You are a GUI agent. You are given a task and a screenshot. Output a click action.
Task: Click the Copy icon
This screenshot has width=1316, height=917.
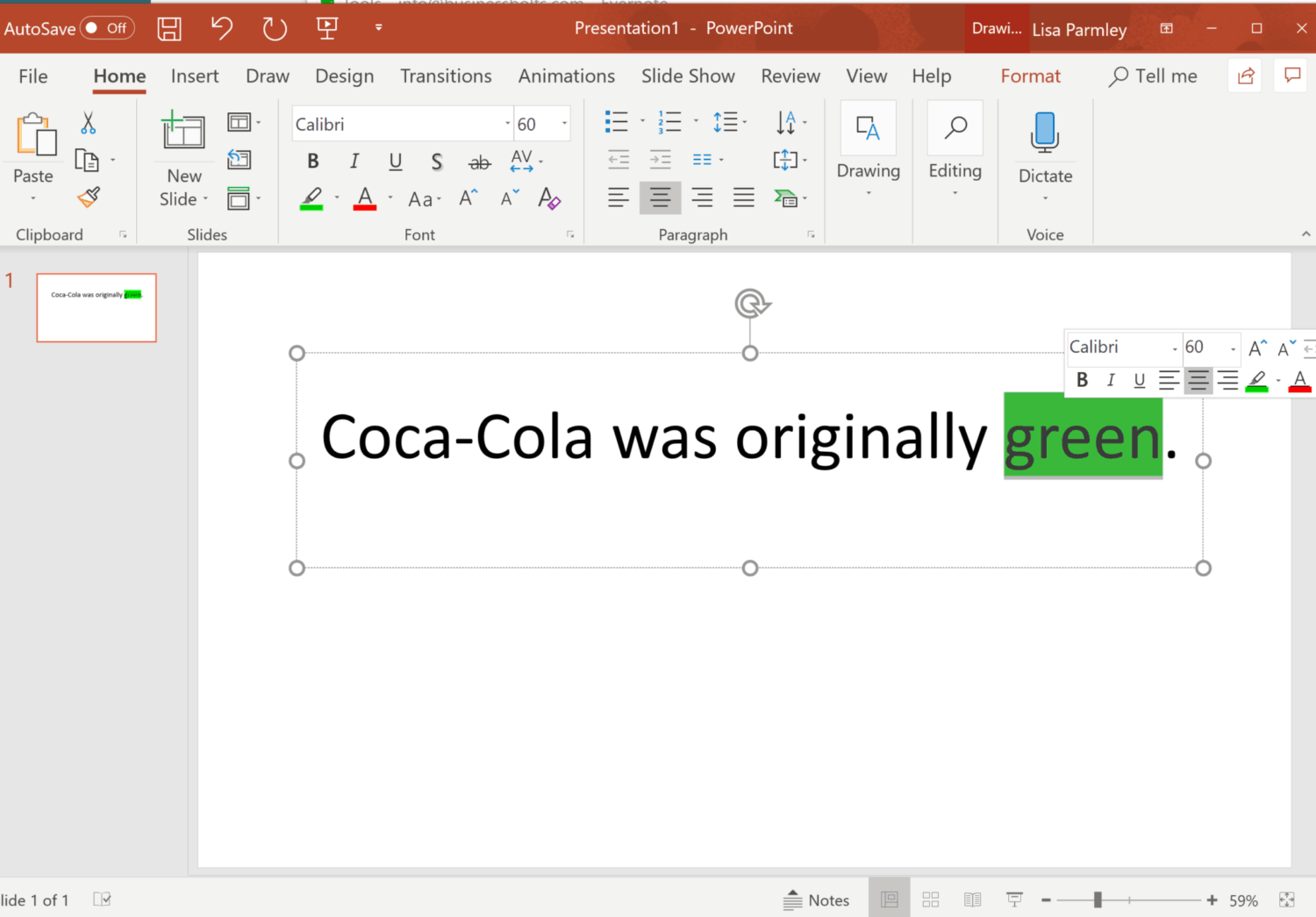click(87, 161)
